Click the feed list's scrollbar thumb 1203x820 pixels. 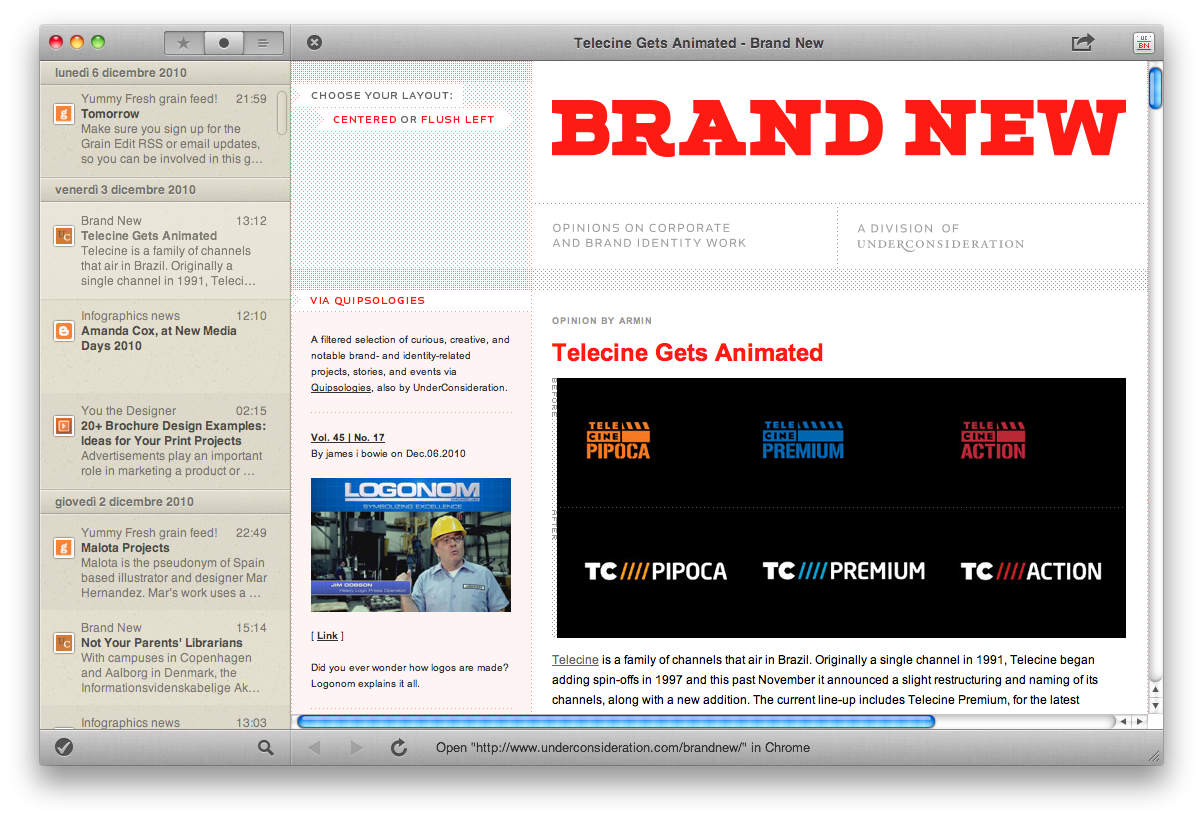pyautogui.click(x=282, y=113)
